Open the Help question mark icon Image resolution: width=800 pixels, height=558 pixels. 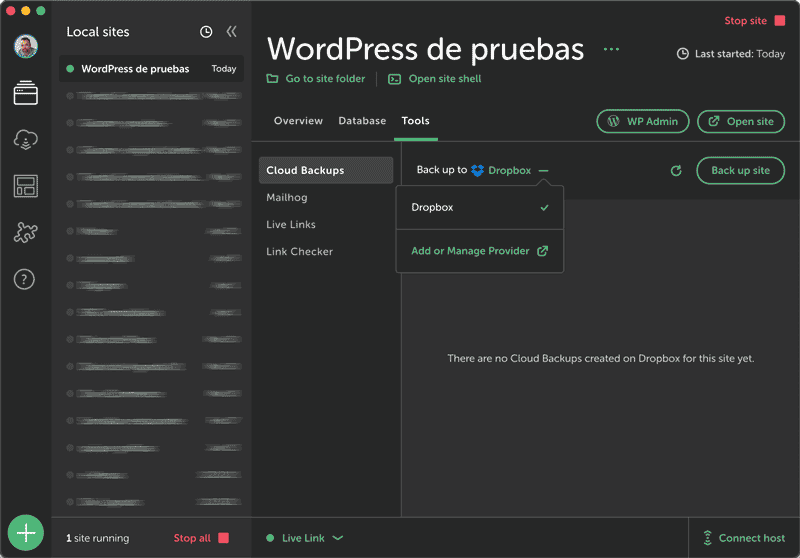(24, 279)
